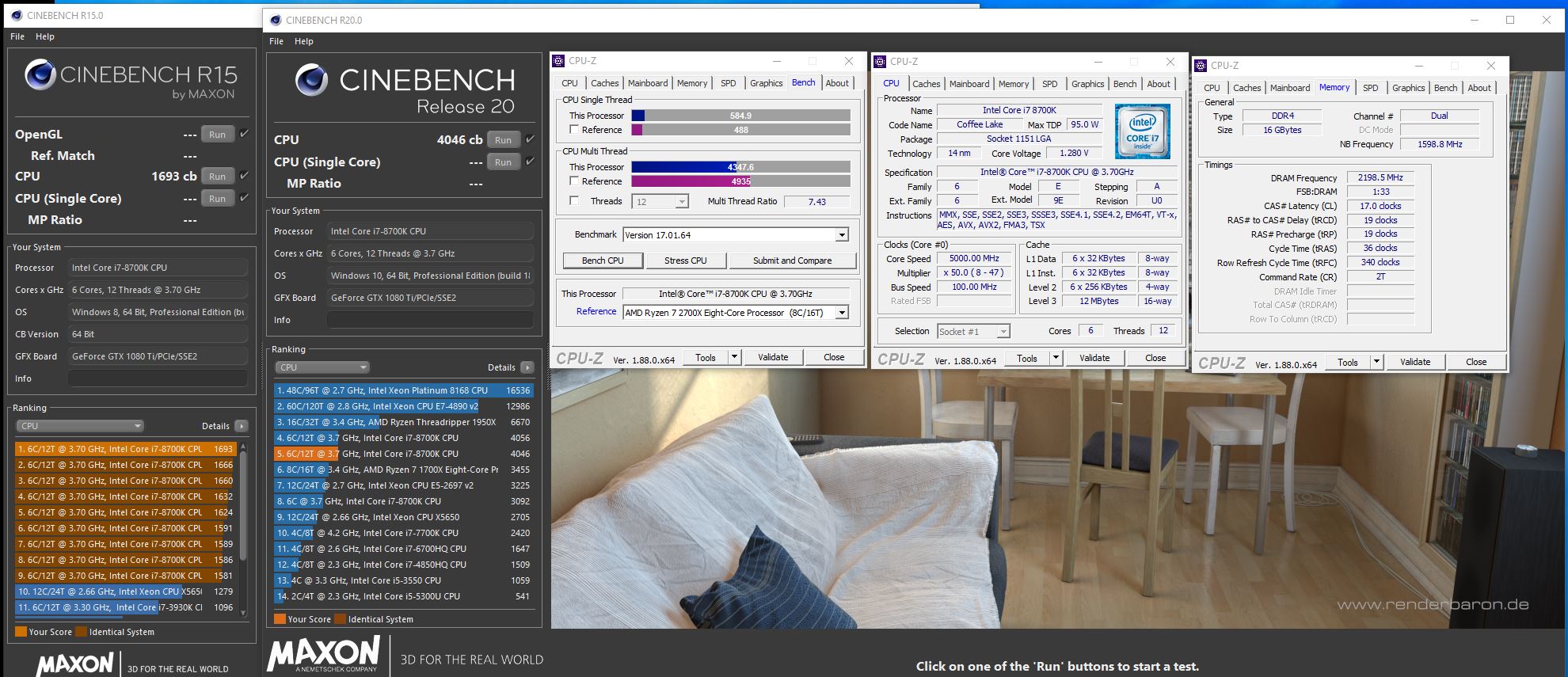Switch to Bench tab in CPU-Z Memory window

point(1445,88)
